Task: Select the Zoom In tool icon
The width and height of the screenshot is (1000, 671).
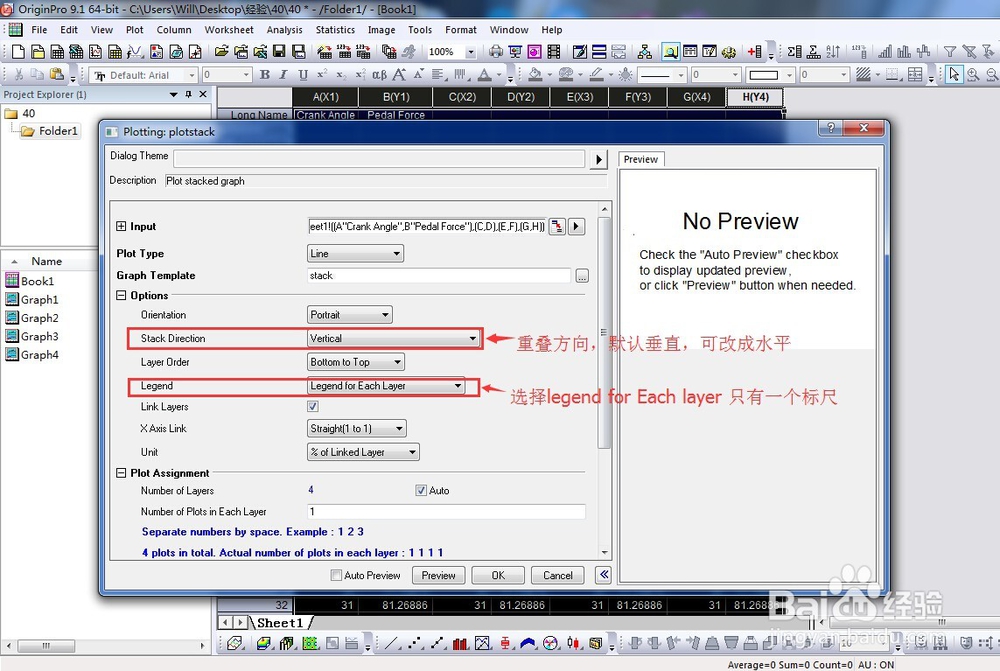Action: 973,75
